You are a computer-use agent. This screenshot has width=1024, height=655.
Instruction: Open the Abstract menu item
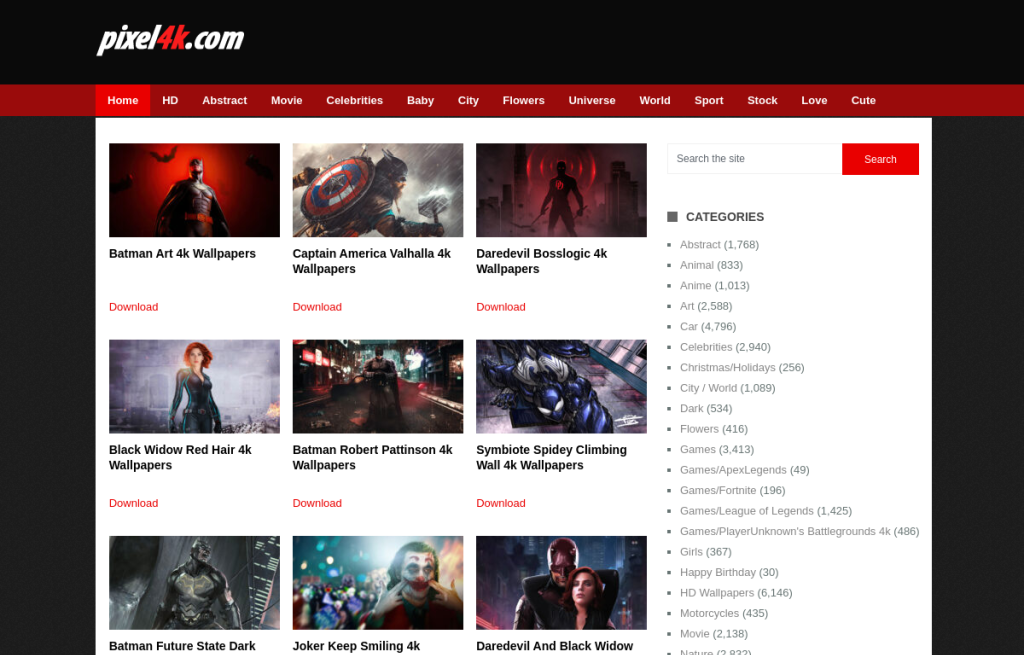pos(224,100)
